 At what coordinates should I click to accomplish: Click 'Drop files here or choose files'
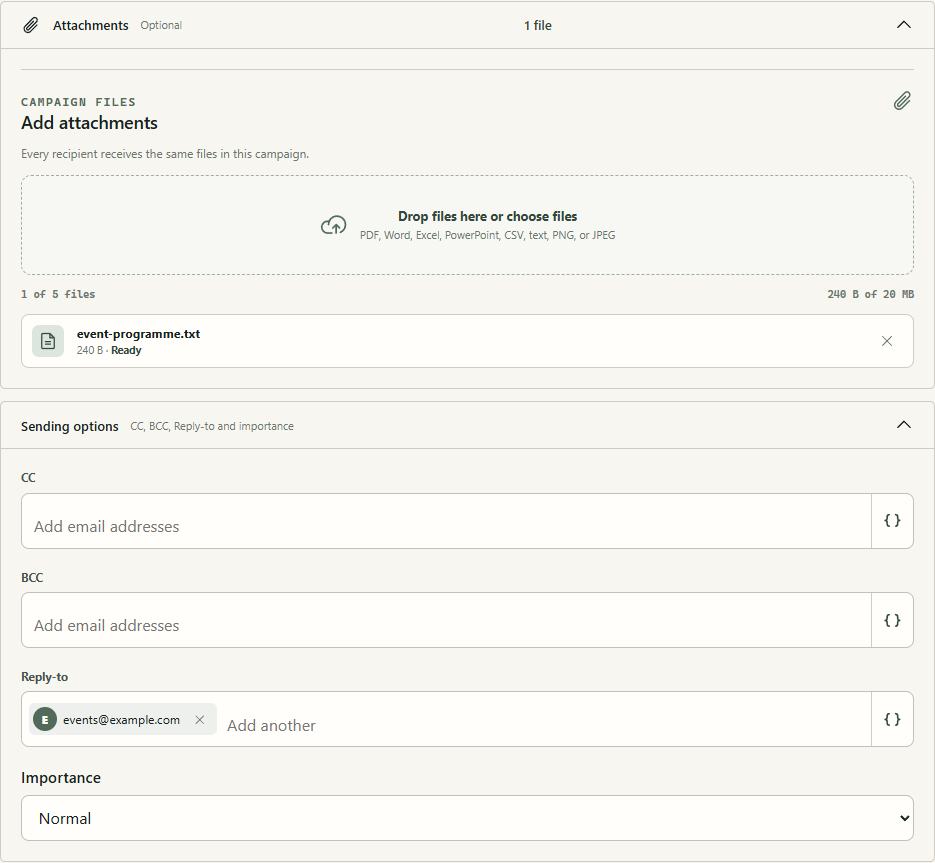click(x=487, y=216)
